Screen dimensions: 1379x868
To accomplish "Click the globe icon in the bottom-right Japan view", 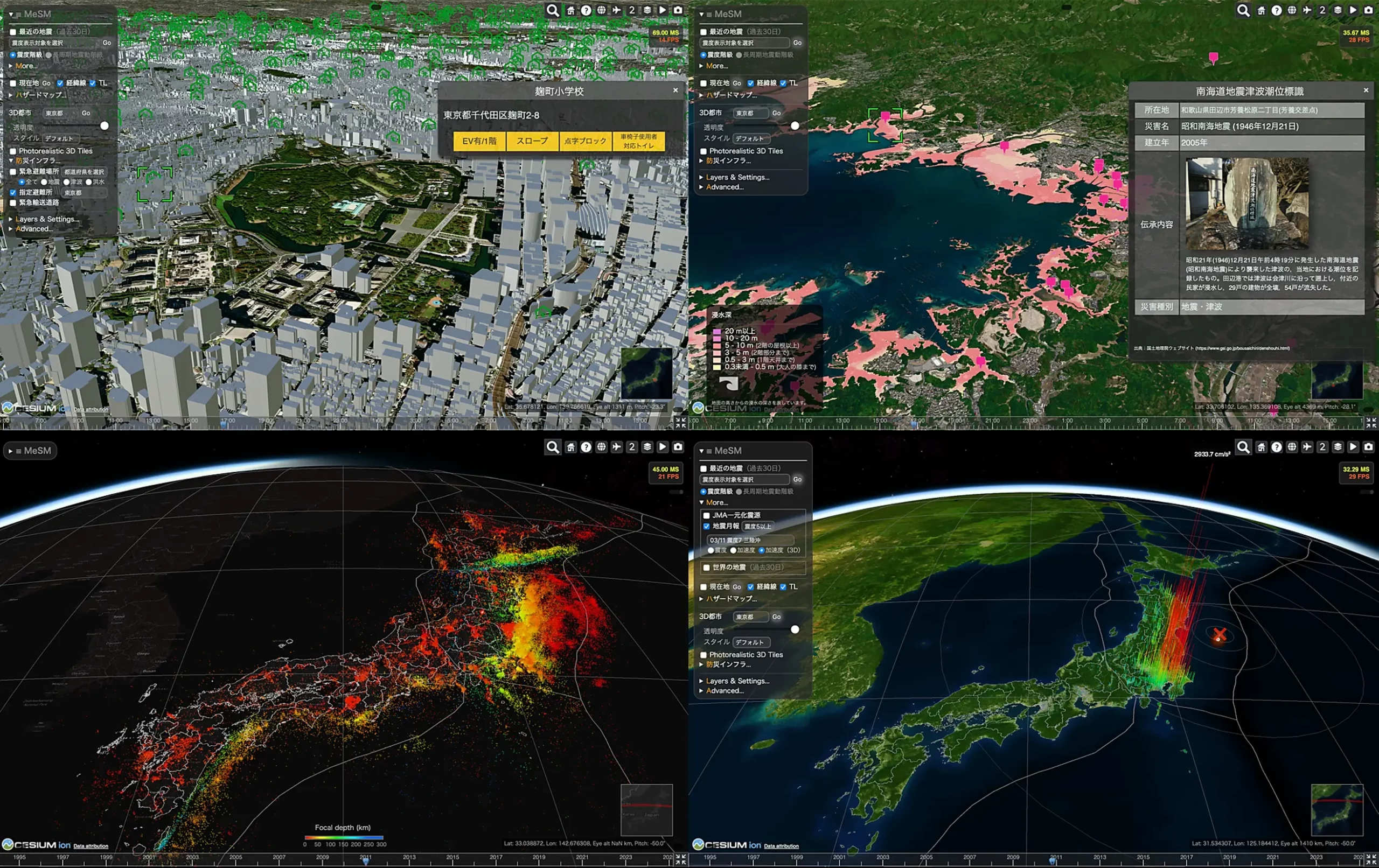I will 1292,447.
